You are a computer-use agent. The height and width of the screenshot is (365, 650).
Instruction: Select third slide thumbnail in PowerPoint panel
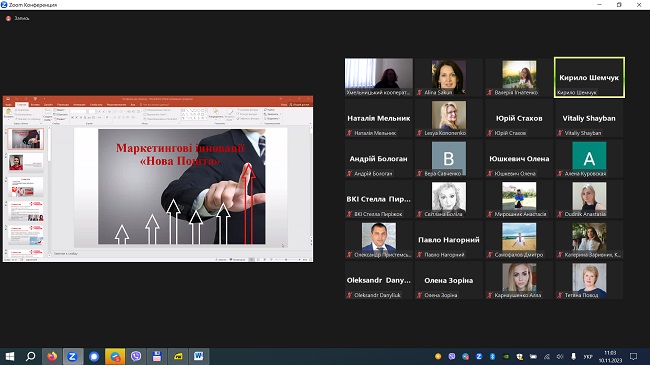pos(26,187)
